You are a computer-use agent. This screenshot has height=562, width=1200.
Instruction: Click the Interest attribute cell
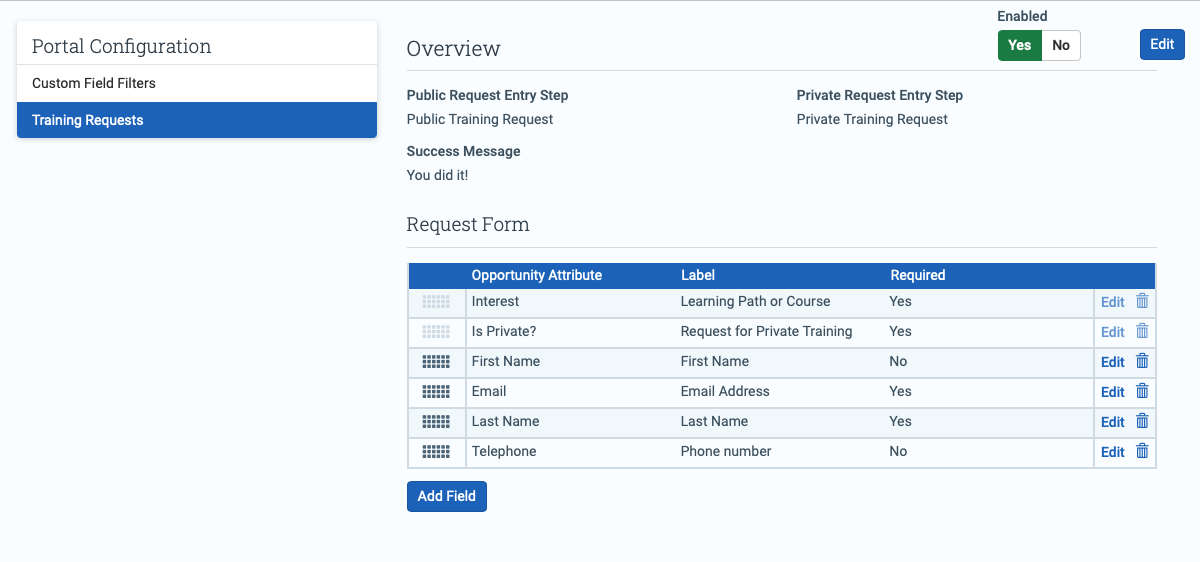pyautogui.click(x=496, y=301)
